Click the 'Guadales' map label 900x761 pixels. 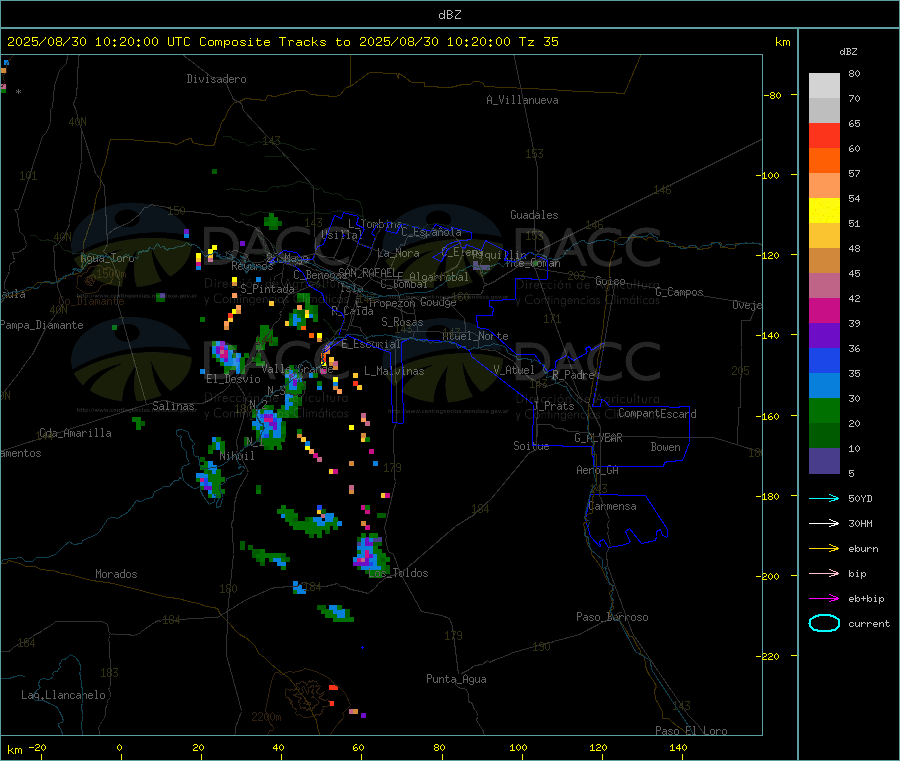(x=534, y=215)
